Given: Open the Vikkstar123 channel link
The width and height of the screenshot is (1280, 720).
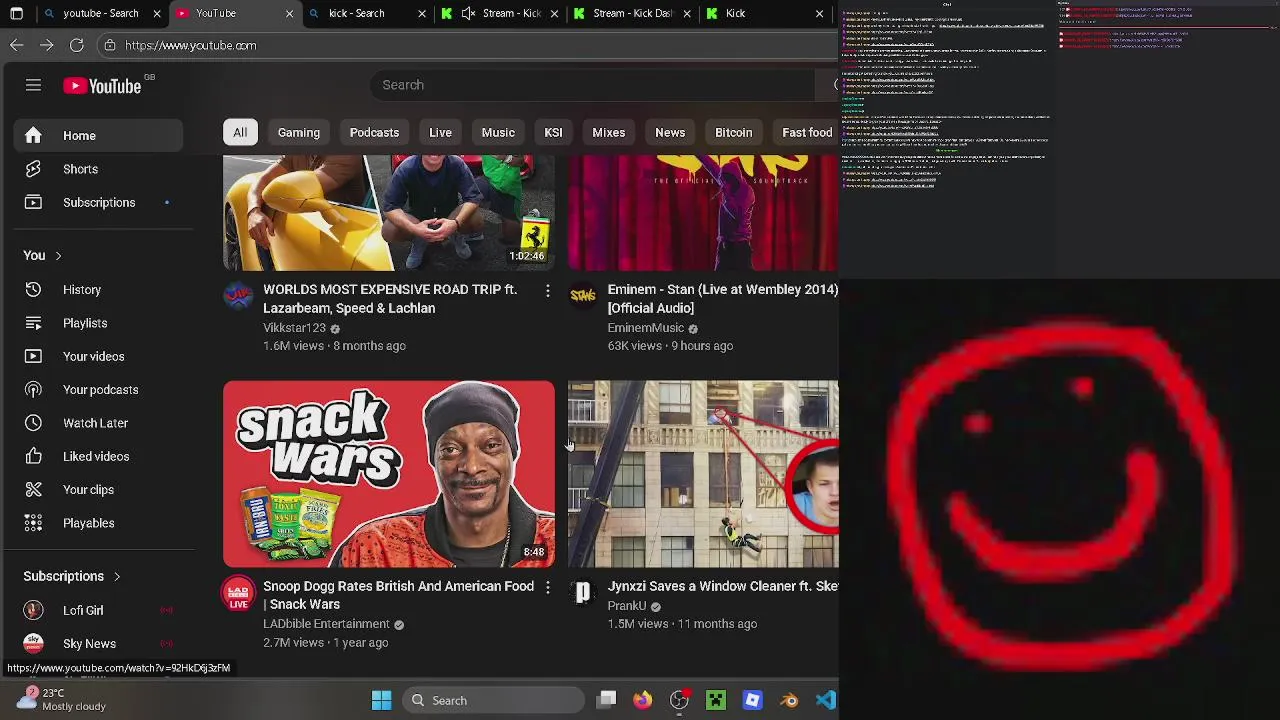Looking at the screenshot, I should 294,328.
